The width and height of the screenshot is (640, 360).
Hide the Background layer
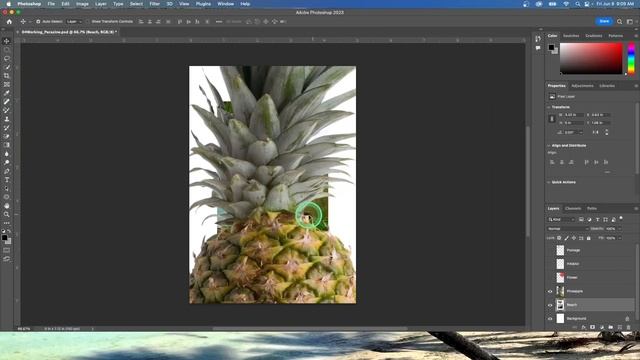click(x=550, y=319)
